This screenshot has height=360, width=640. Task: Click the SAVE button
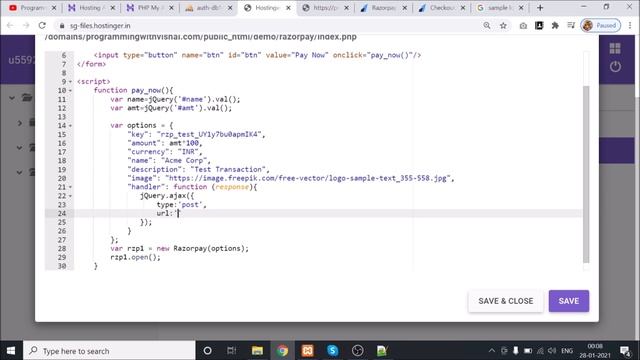[x=569, y=301]
